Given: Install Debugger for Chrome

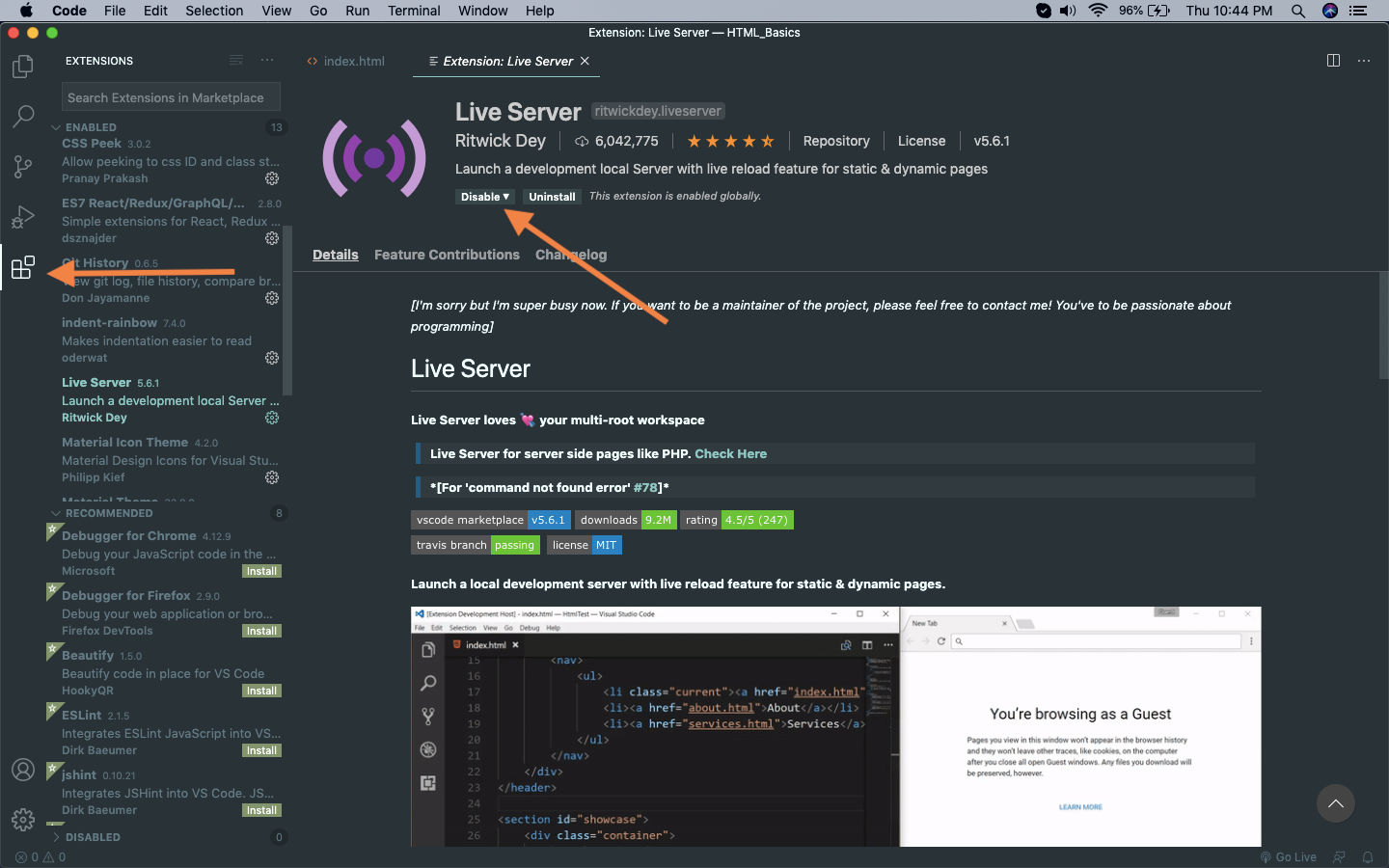Looking at the screenshot, I should tap(261, 571).
